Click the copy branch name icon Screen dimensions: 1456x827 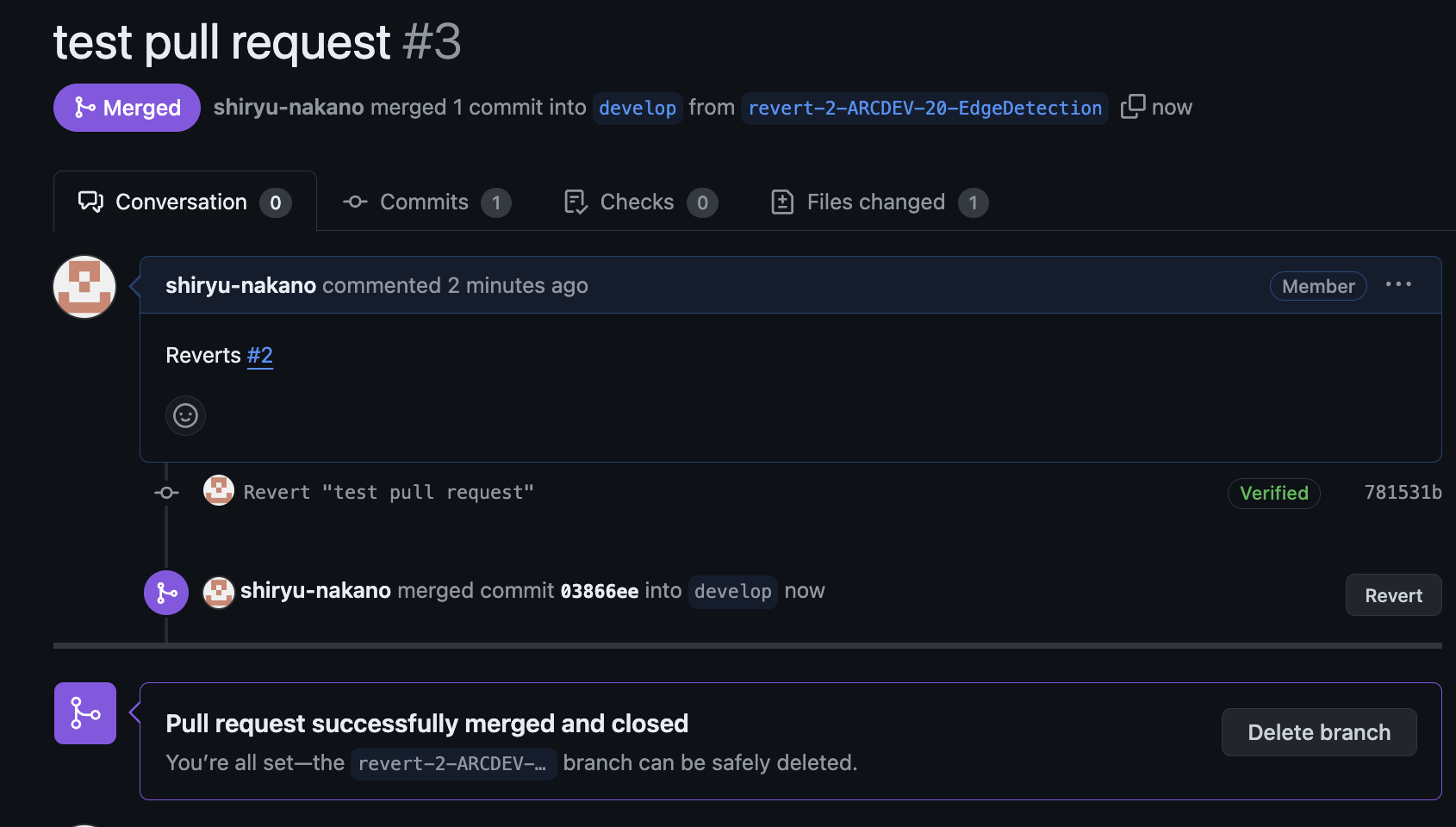(1132, 106)
